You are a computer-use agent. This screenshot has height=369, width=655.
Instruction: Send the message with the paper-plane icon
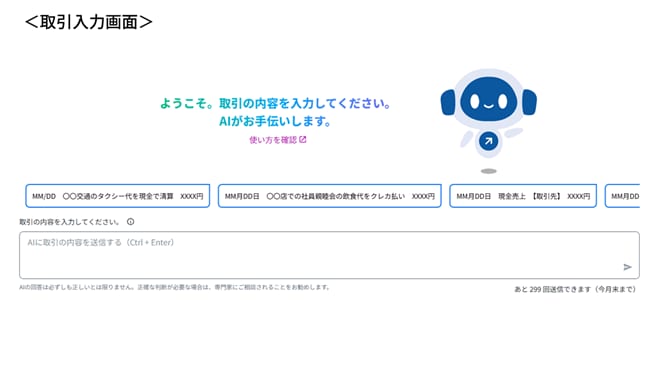tap(627, 267)
